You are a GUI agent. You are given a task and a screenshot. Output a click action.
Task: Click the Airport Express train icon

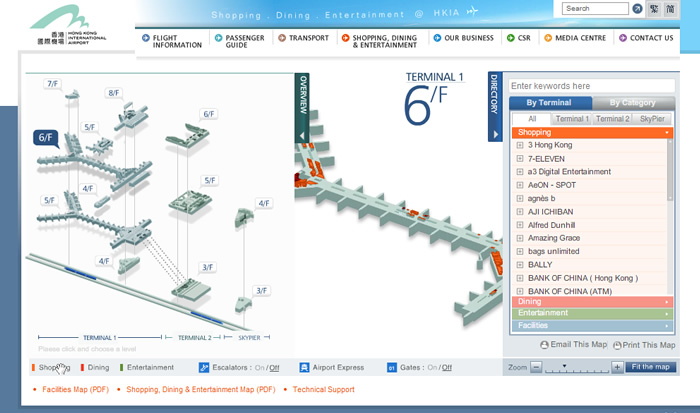point(304,367)
